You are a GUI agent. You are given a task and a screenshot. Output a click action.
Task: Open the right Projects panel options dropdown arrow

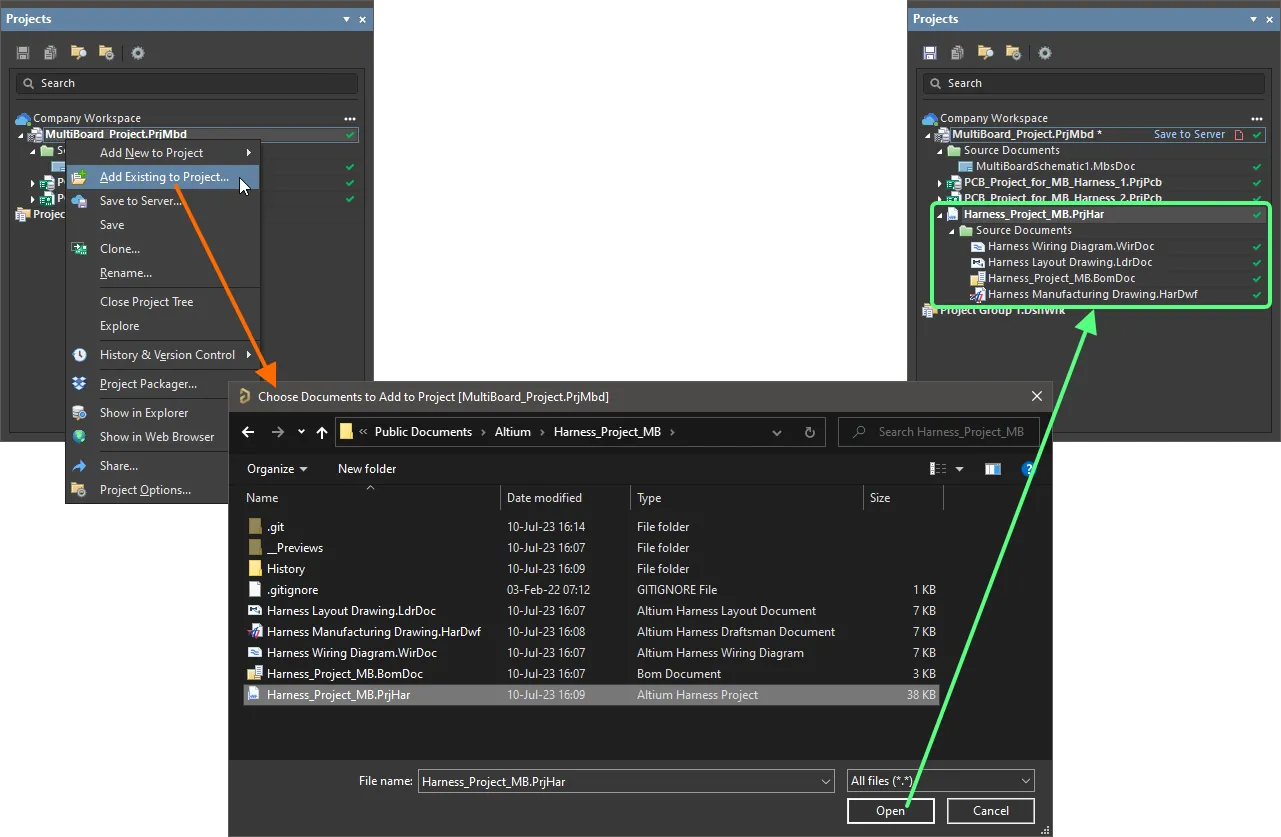coord(1254,19)
